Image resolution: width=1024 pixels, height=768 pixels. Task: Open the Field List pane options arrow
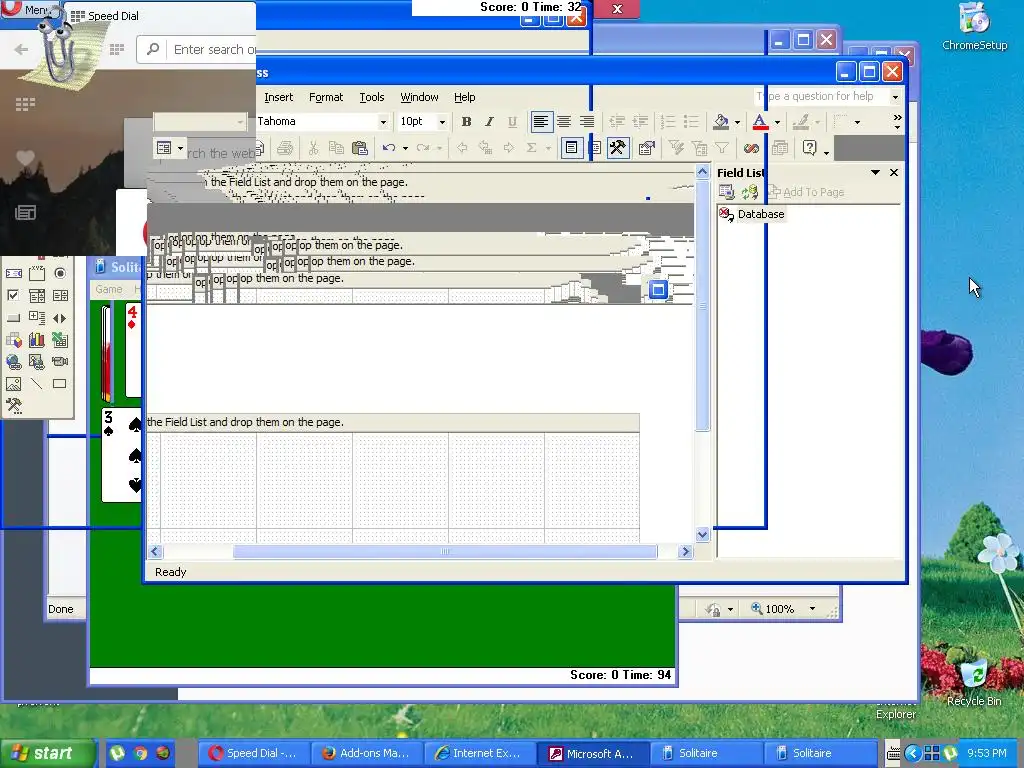point(875,172)
